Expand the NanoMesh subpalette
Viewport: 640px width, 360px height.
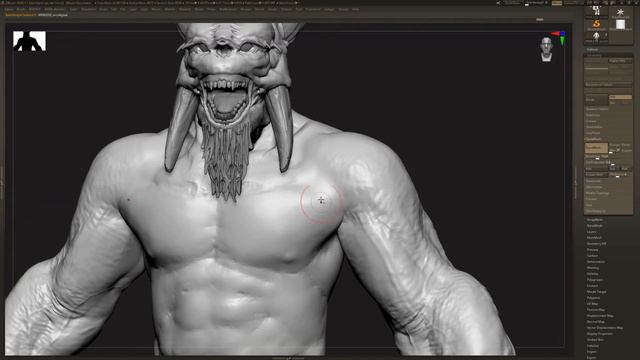pos(595,226)
